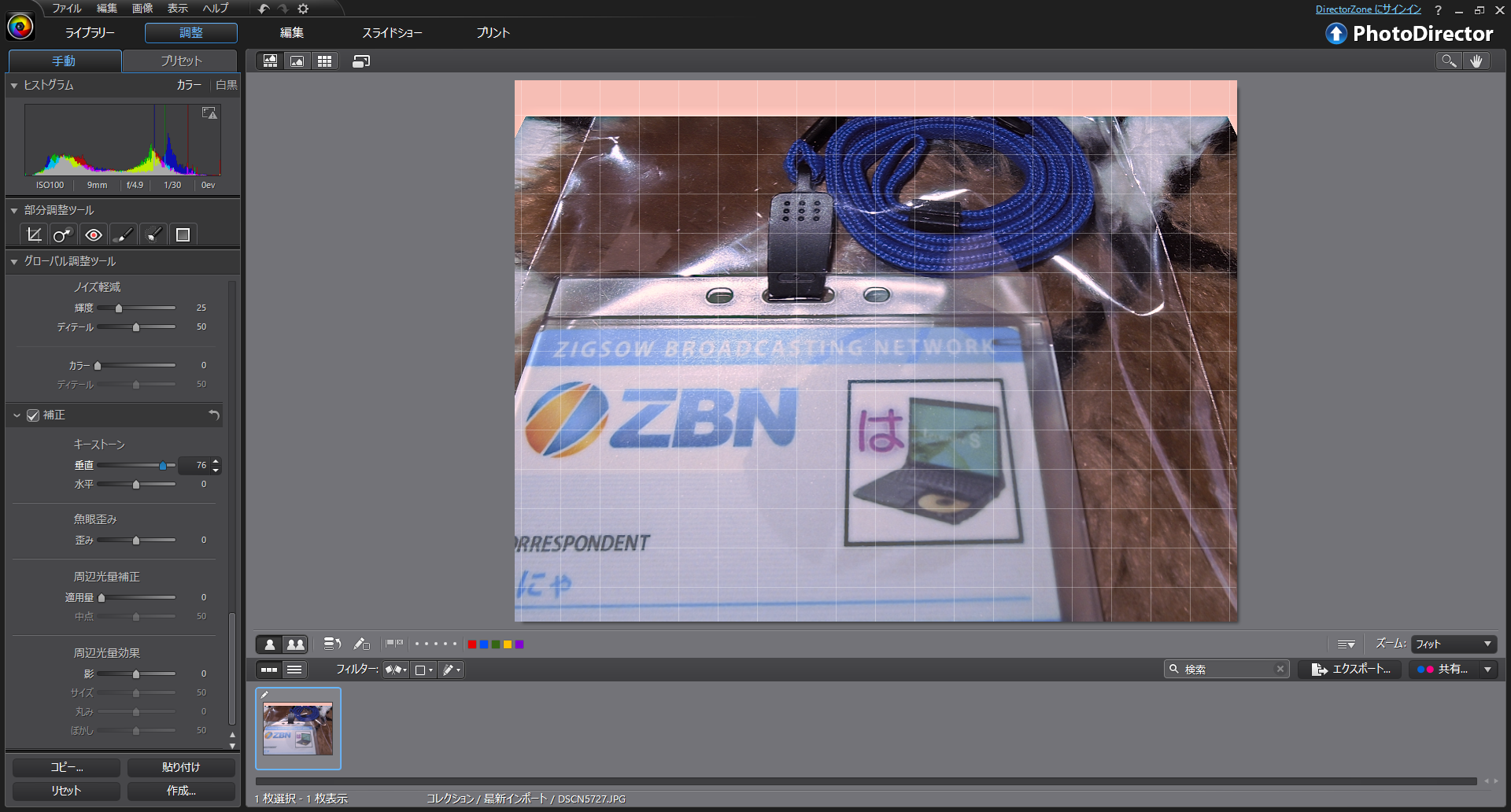
Task: Select the red-eye removal tool
Action: point(94,234)
